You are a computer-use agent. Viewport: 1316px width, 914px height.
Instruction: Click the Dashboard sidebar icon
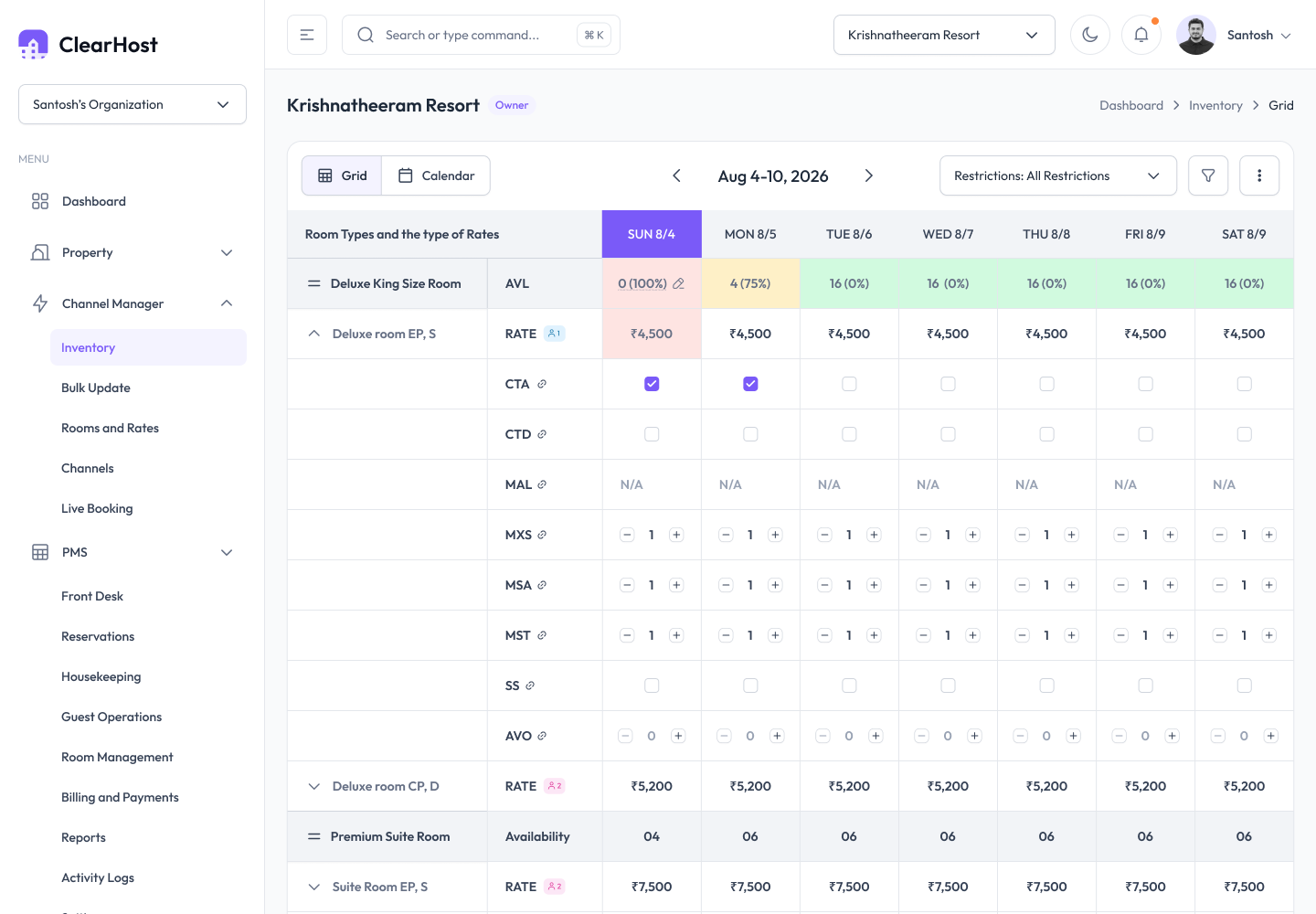40,201
